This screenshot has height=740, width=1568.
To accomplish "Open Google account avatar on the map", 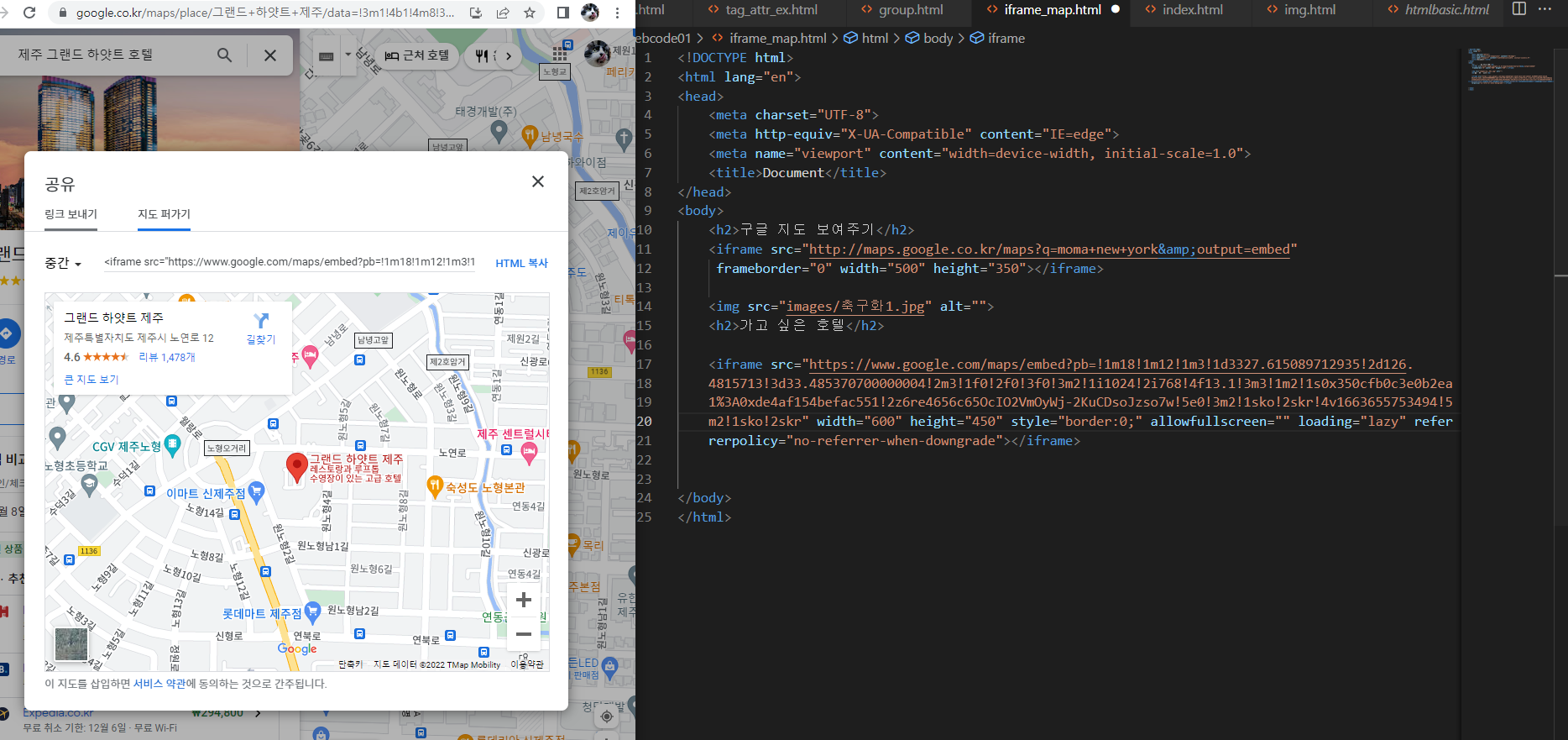I will click(597, 54).
